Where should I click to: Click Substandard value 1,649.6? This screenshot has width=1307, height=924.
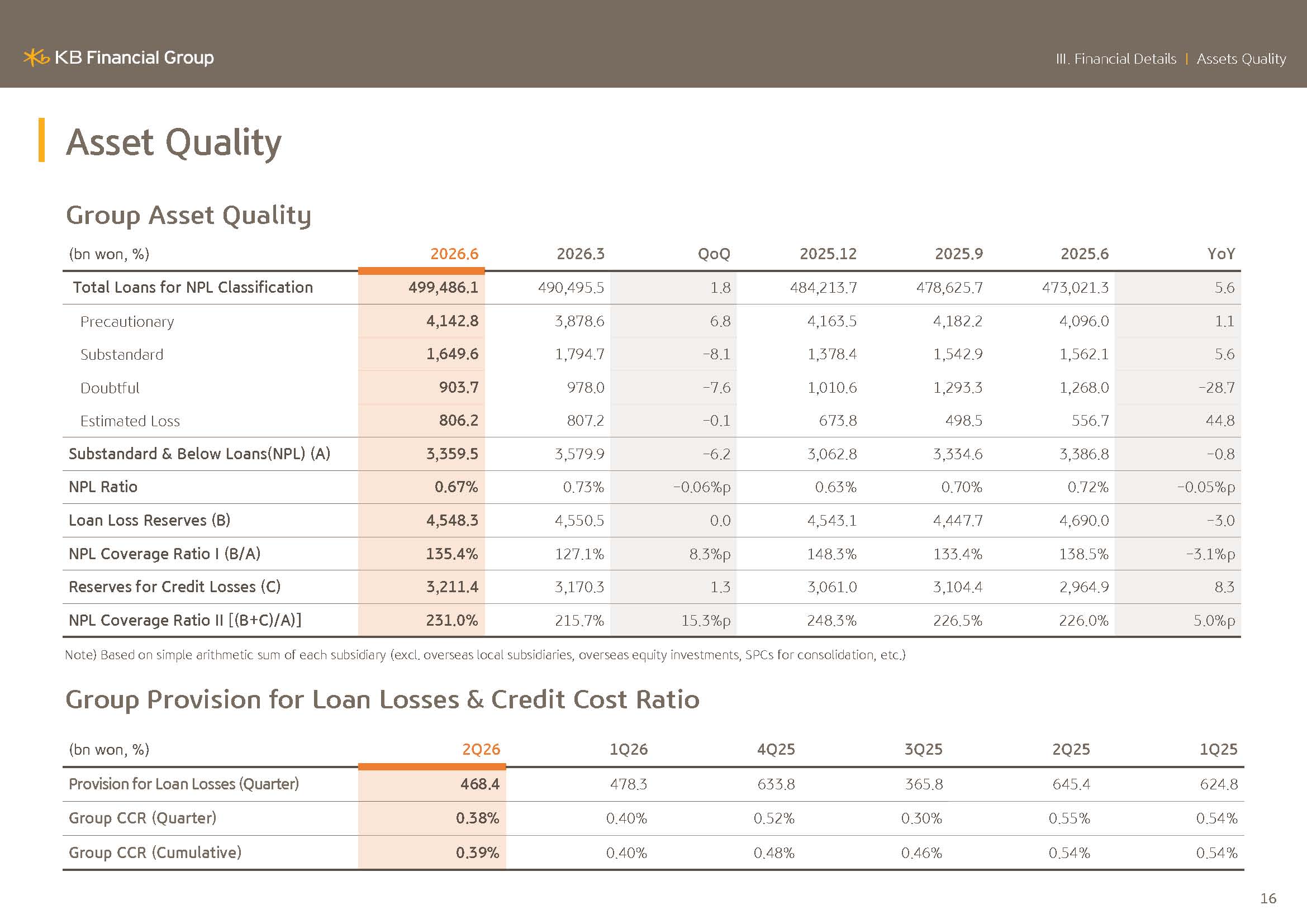tap(453, 355)
